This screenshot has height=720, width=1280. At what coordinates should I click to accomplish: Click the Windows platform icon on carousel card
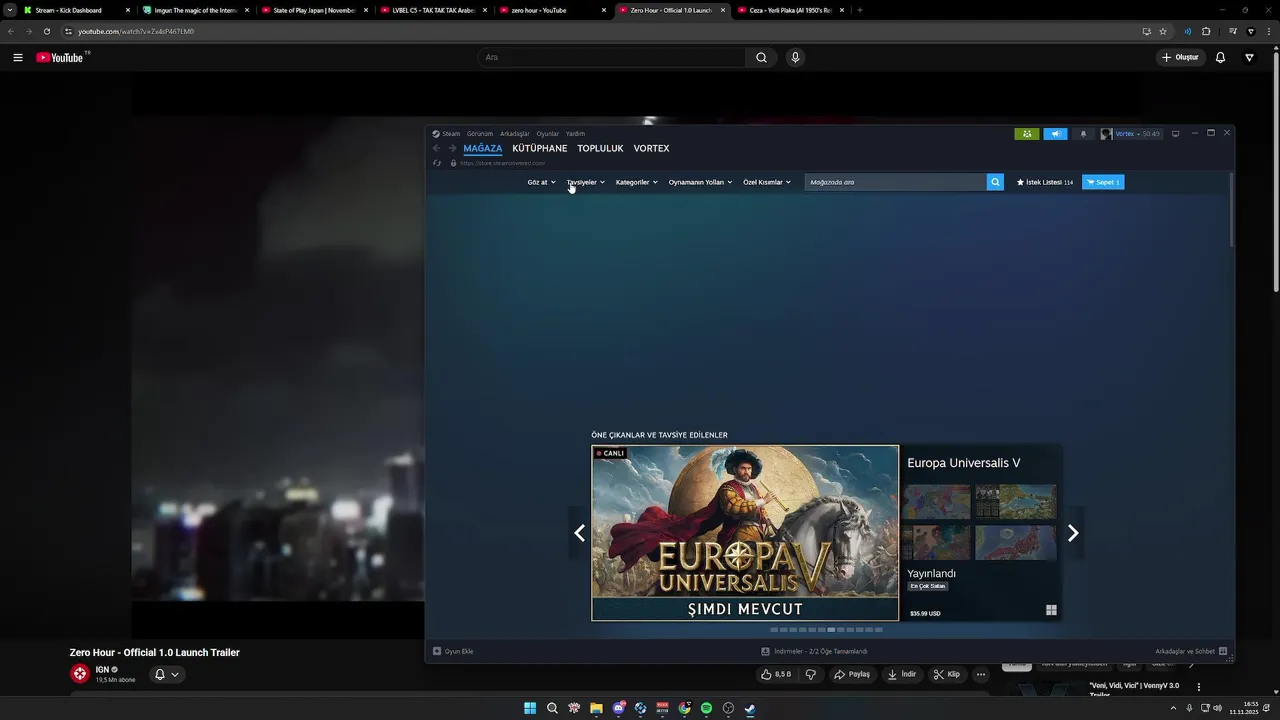tap(1051, 610)
